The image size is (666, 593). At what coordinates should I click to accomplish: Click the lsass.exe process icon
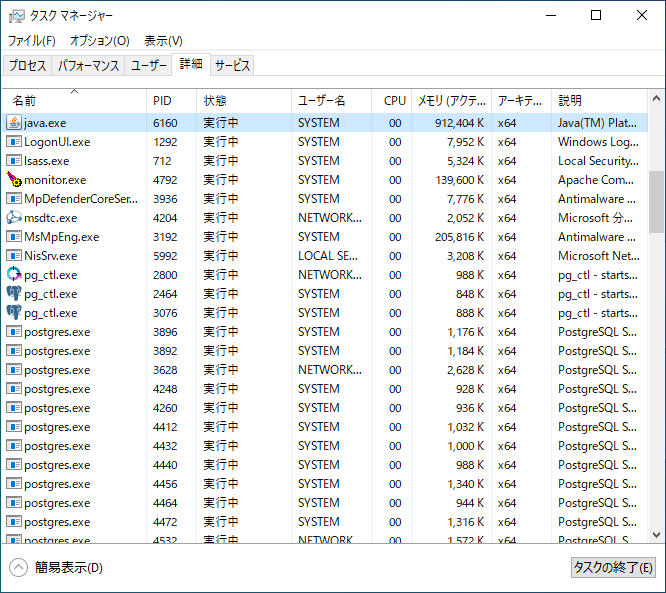(14, 161)
